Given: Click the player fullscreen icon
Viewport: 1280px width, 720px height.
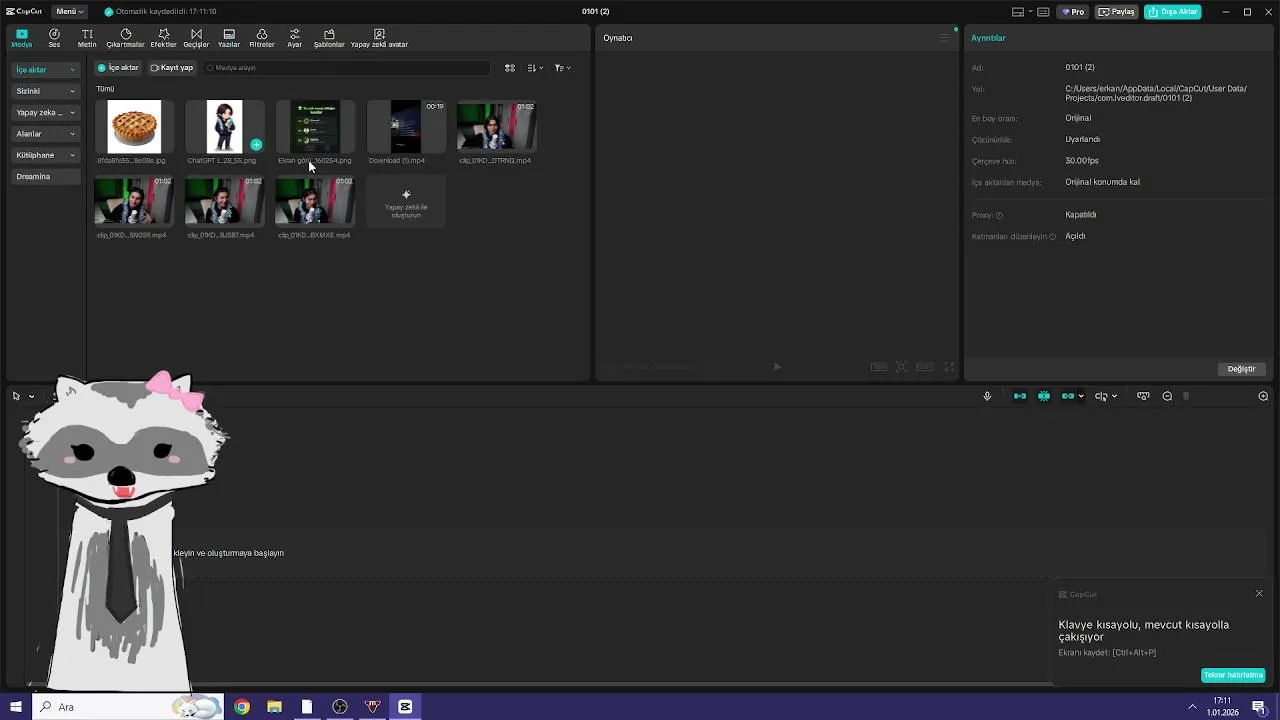Looking at the screenshot, I should (x=949, y=367).
